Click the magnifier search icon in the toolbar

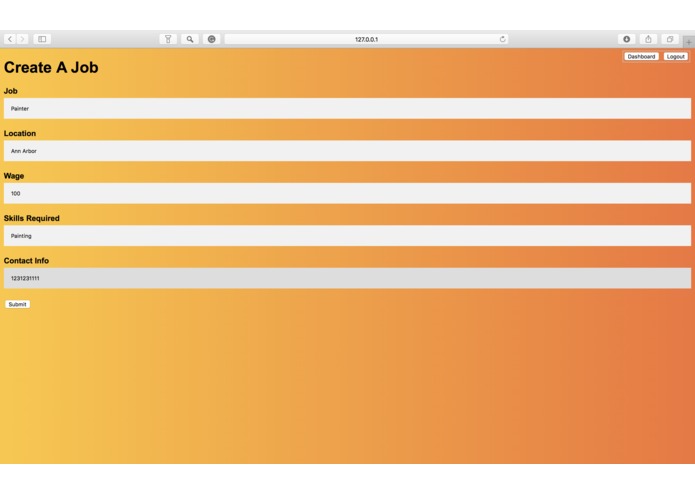click(x=190, y=39)
